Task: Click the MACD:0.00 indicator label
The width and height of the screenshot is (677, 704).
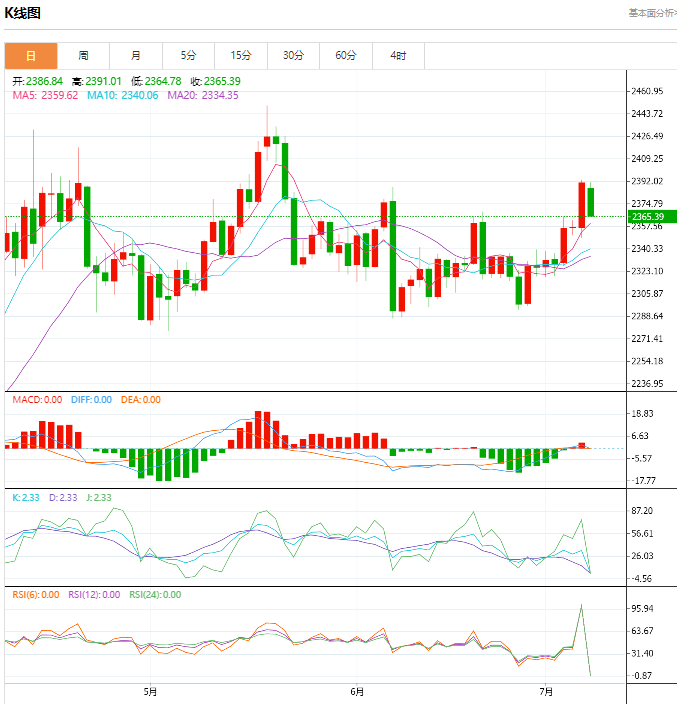Action: (x=37, y=400)
